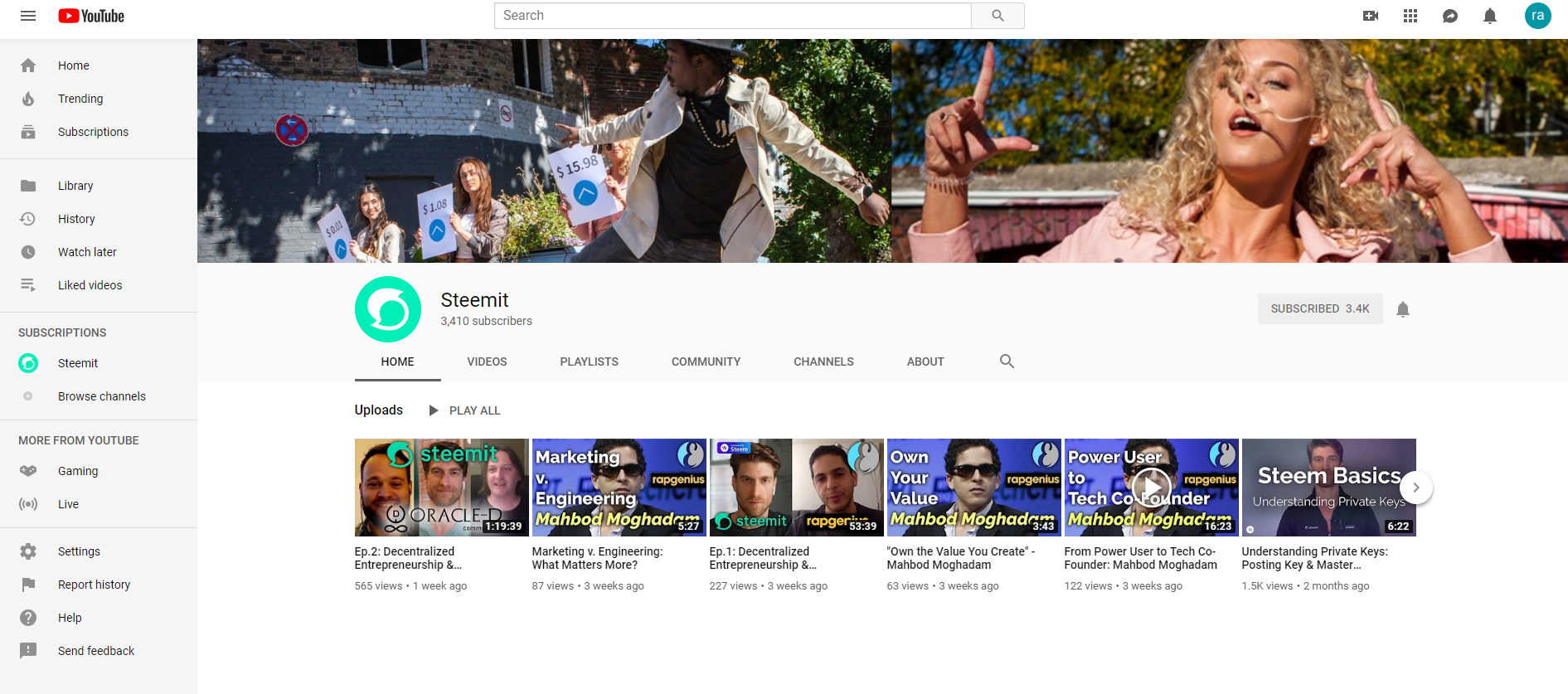Screen dimensions: 1568x694
Task: Click the Library folder icon
Action: tap(28, 186)
